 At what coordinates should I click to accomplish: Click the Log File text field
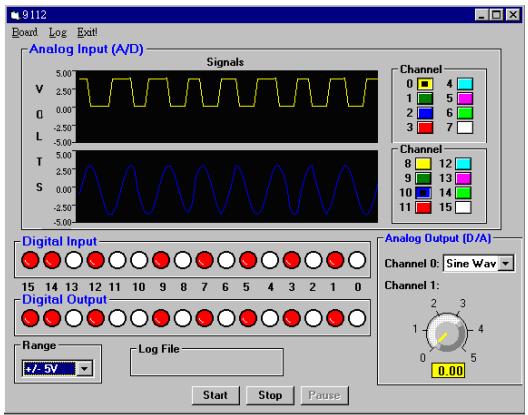[207, 363]
